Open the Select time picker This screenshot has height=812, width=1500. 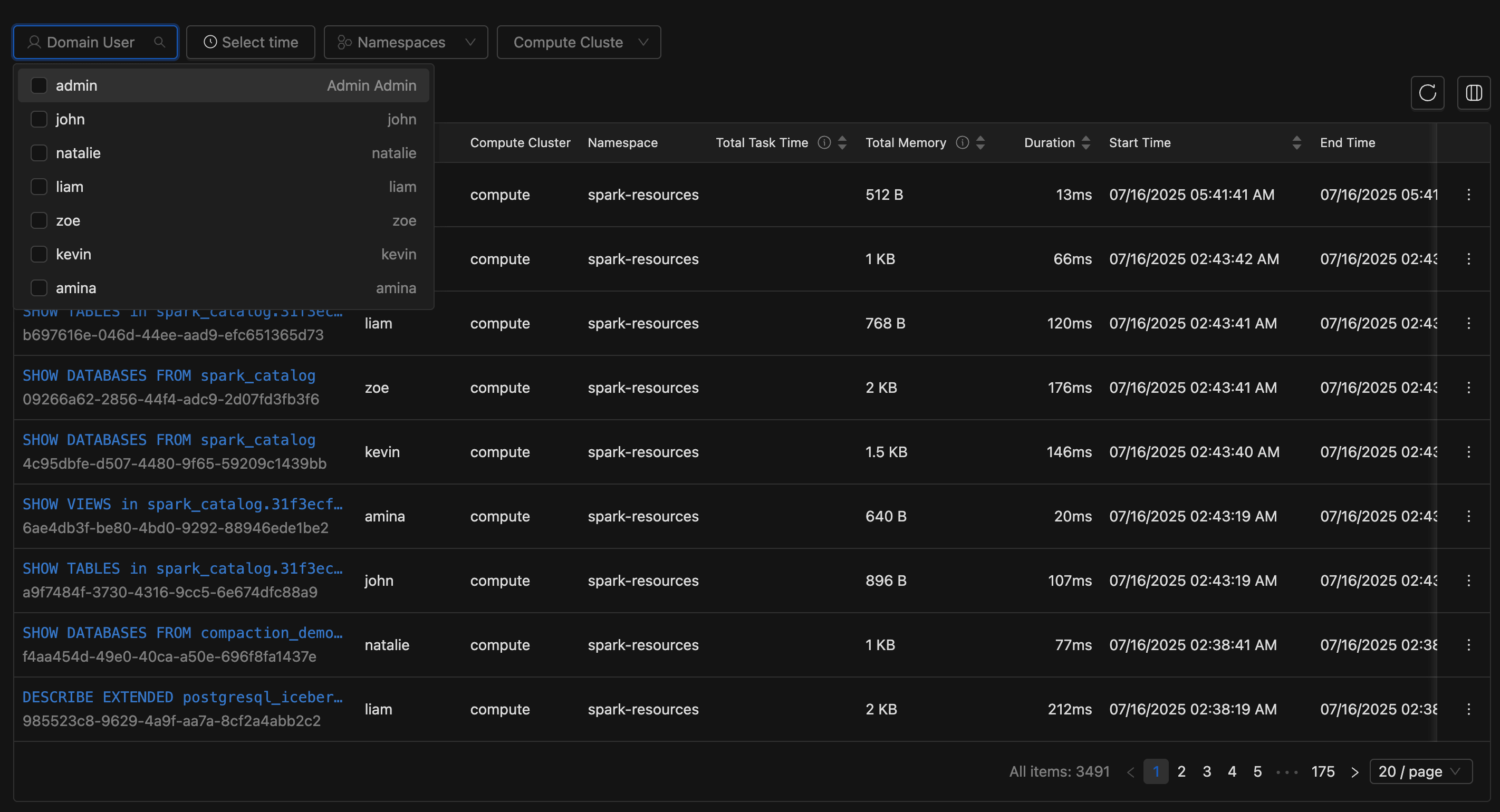pyautogui.click(x=251, y=42)
